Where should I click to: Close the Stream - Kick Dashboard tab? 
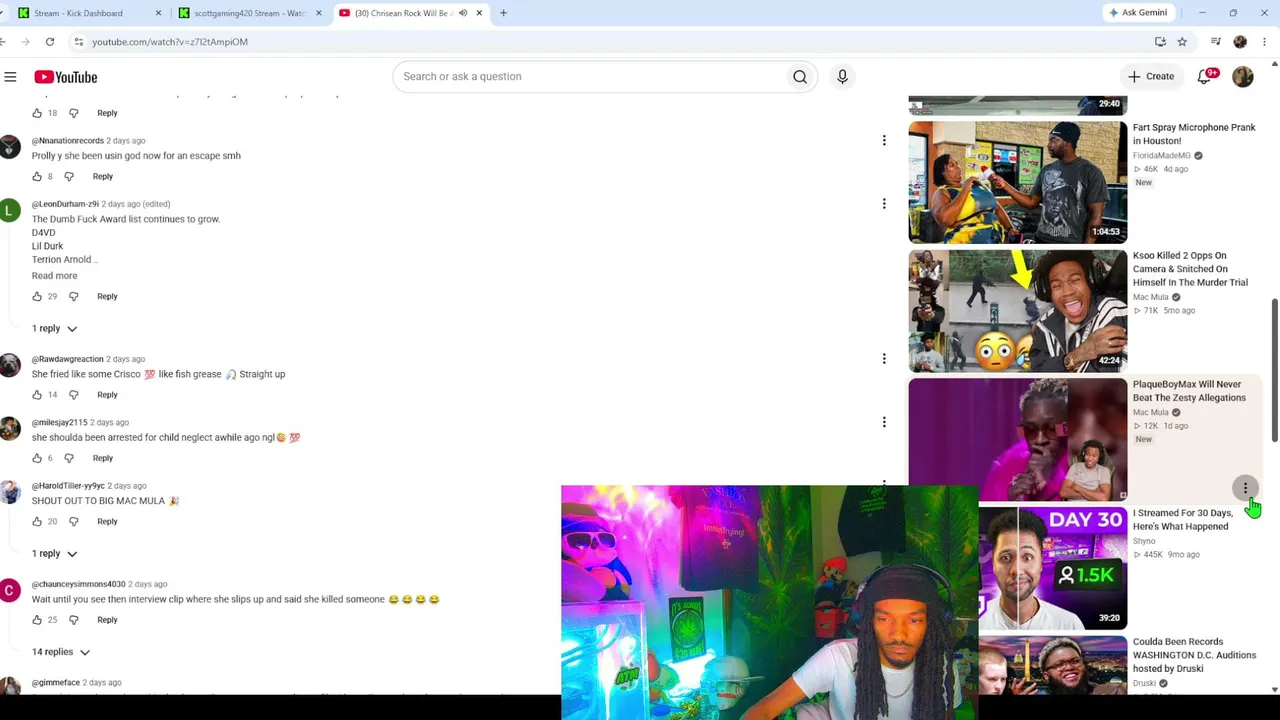tap(158, 13)
